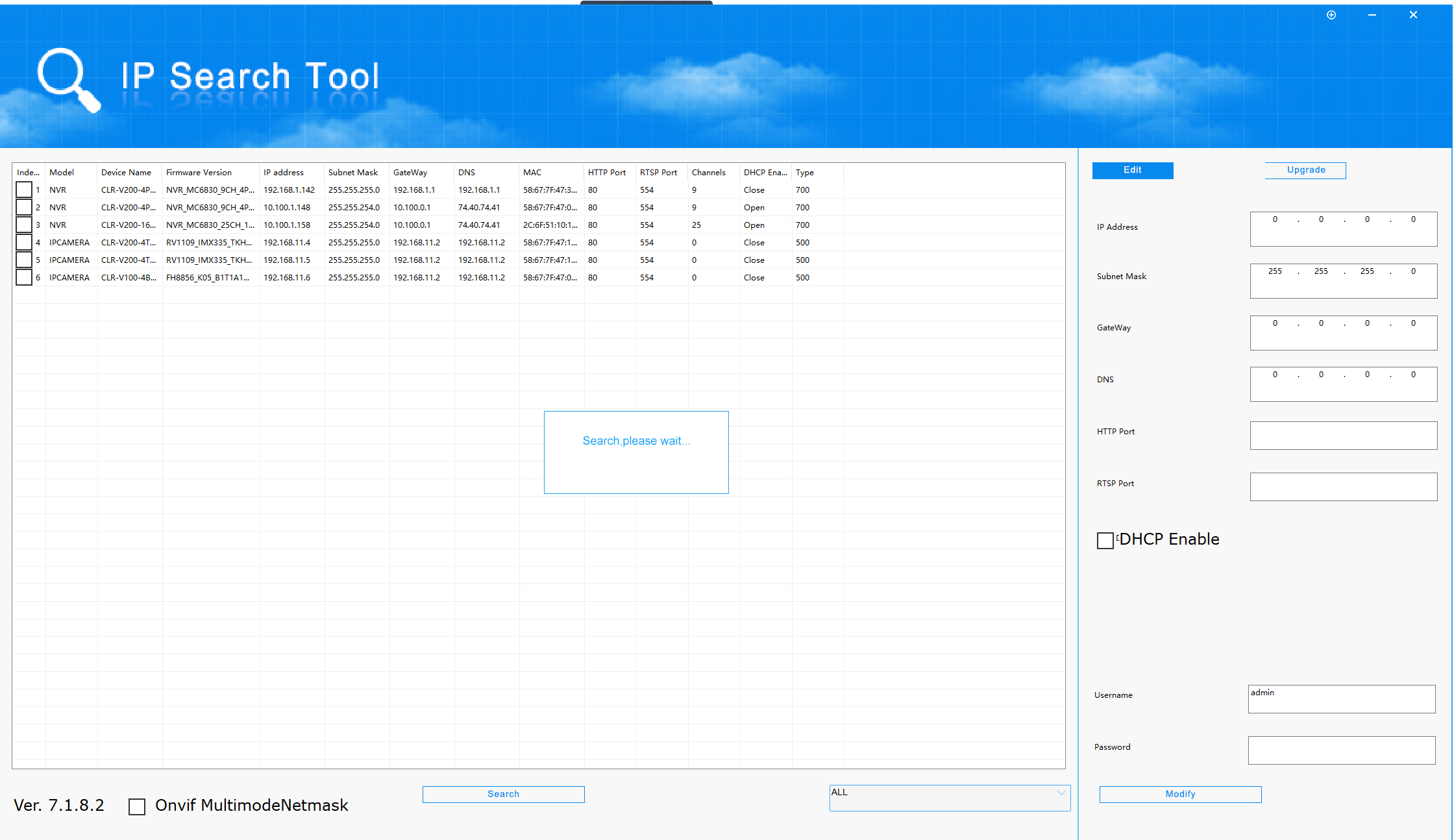This screenshot has height=840, width=1454.
Task: Switch to the Upgrade tab
Action: [x=1305, y=170]
